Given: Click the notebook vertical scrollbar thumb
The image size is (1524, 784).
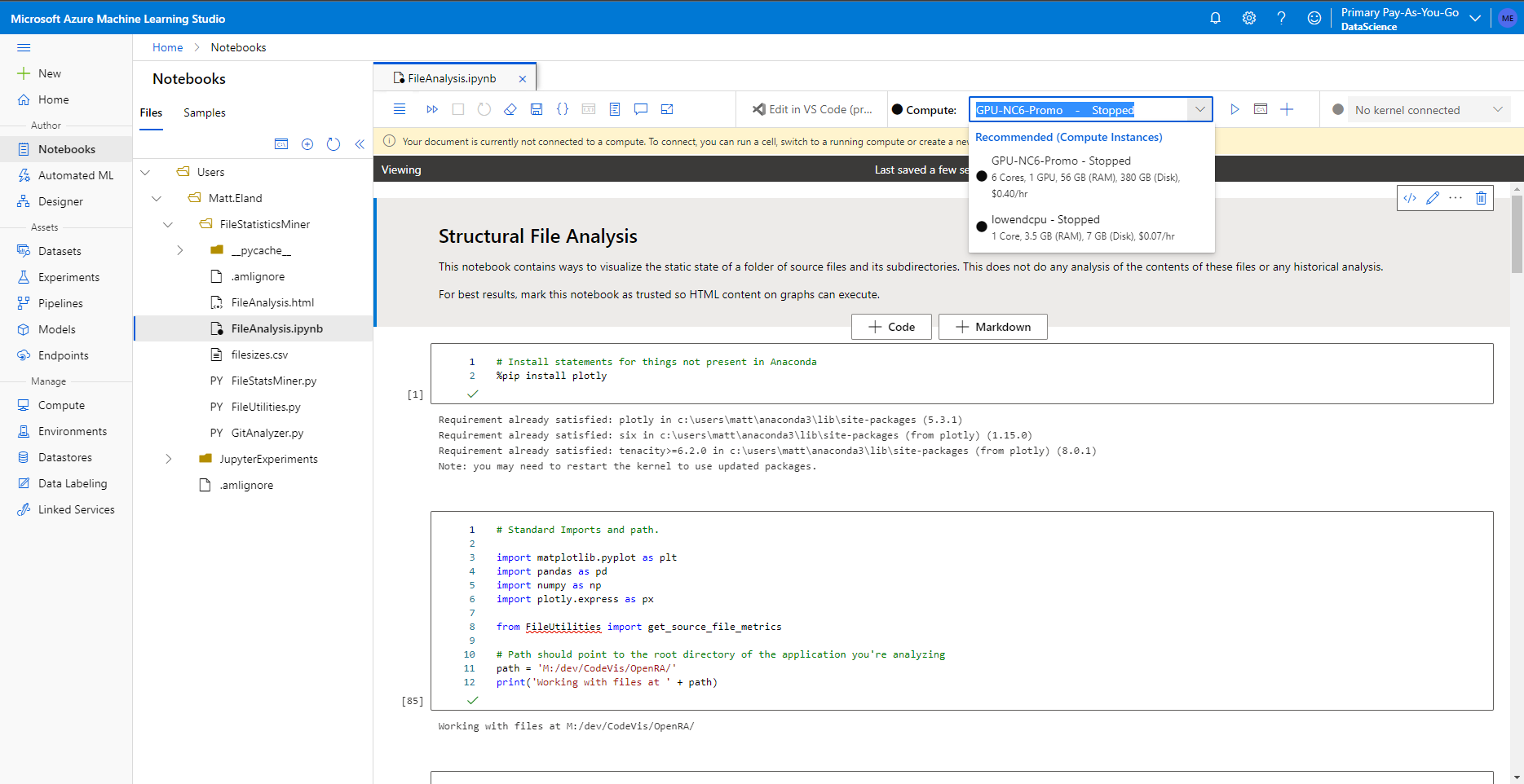Looking at the screenshot, I should point(1517,235).
